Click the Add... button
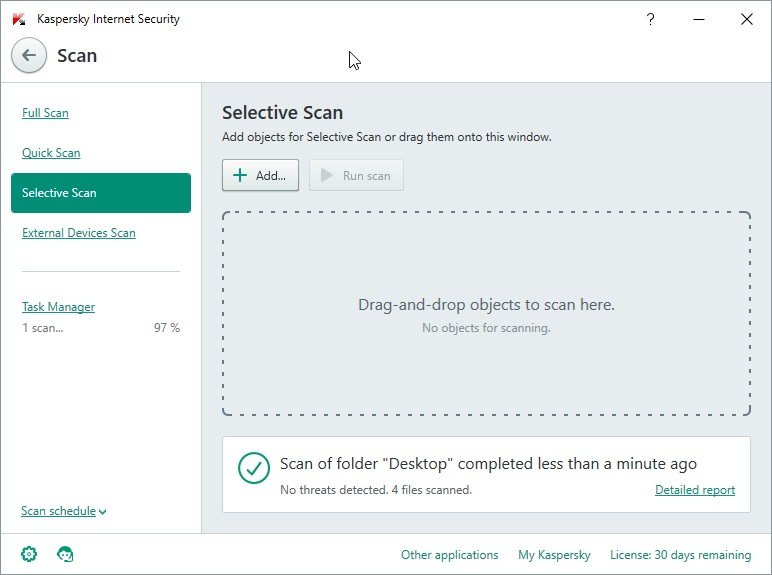This screenshot has width=772, height=575. pos(260,175)
